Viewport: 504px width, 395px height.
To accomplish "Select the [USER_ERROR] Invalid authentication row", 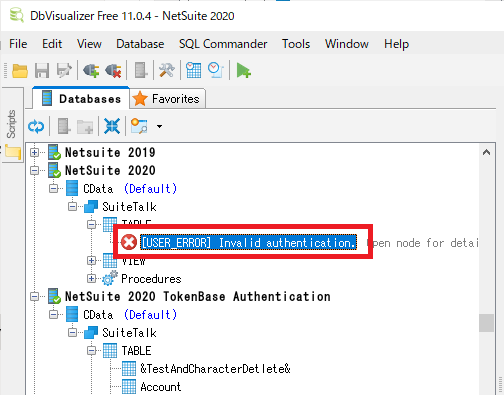I will coord(248,242).
